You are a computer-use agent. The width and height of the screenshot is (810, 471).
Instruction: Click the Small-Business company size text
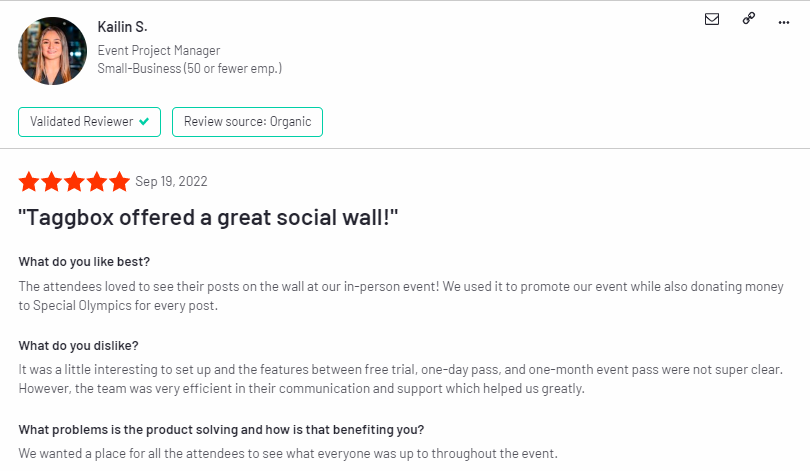[190, 68]
